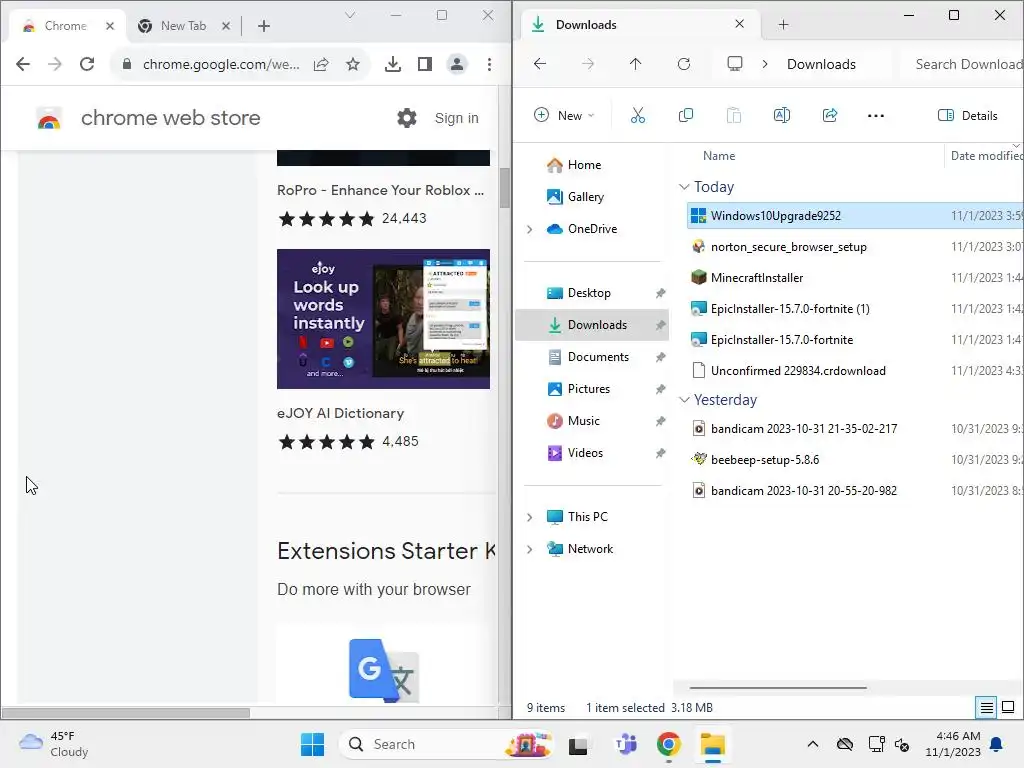Viewport: 1024px width, 768px height.
Task: Open the RoPro Enhance Your Roblox extension link
Action: pos(380,190)
